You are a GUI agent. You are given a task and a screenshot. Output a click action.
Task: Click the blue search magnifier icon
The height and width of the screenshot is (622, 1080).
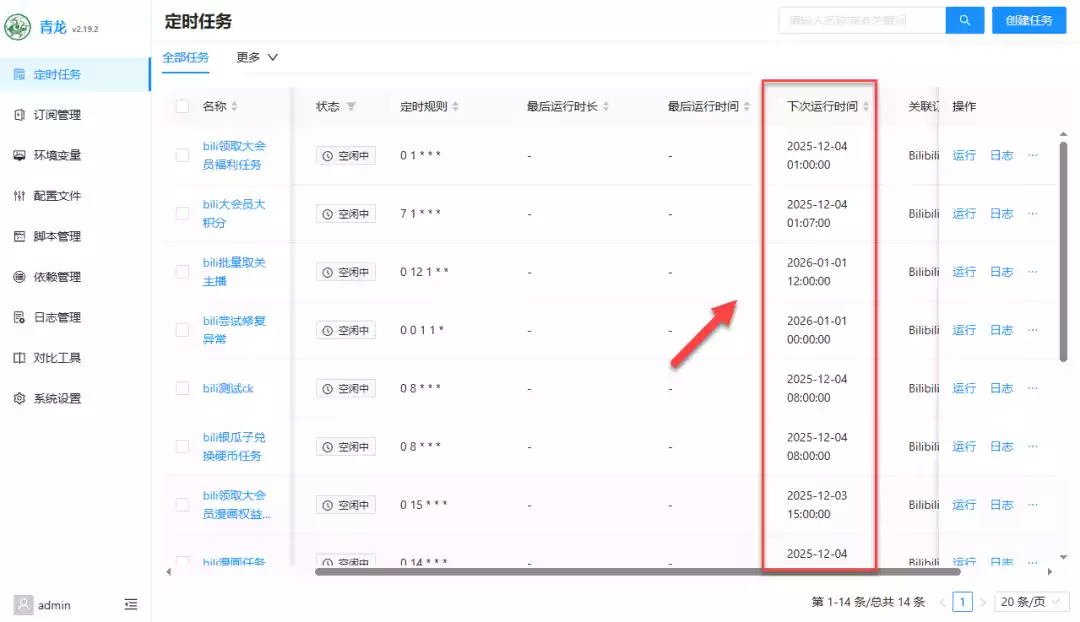(964, 19)
